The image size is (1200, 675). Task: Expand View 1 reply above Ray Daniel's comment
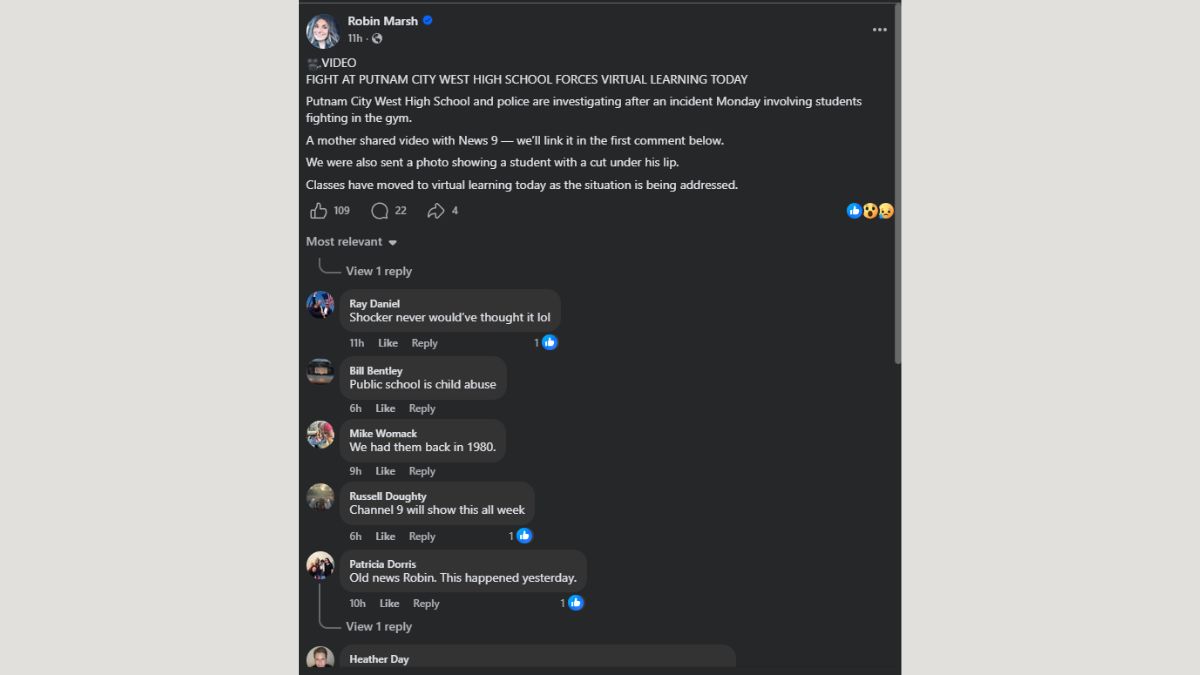pyautogui.click(x=378, y=271)
